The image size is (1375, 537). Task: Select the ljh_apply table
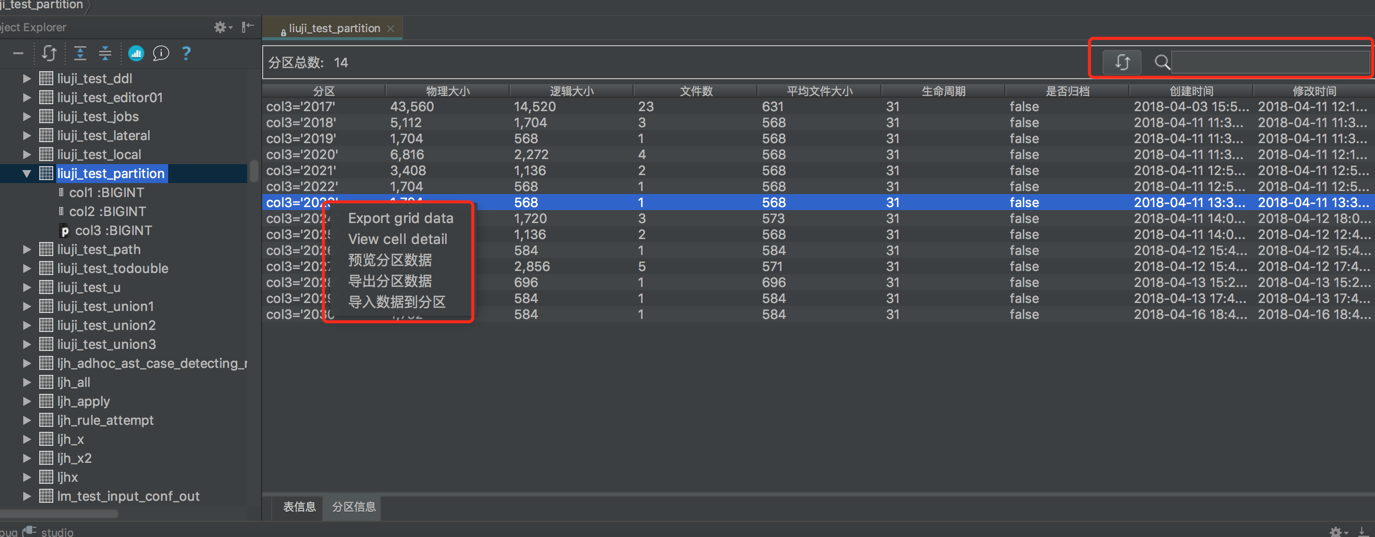pos(83,401)
